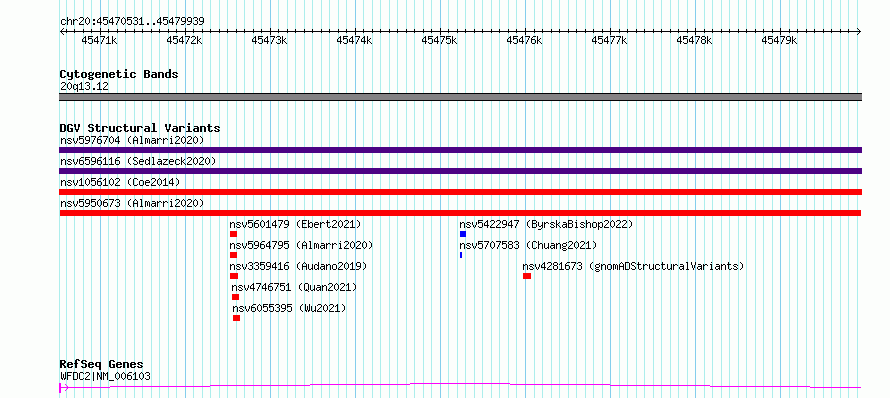Click red marker under nsv5601479
The image size is (890, 398).
(x=233, y=234)
